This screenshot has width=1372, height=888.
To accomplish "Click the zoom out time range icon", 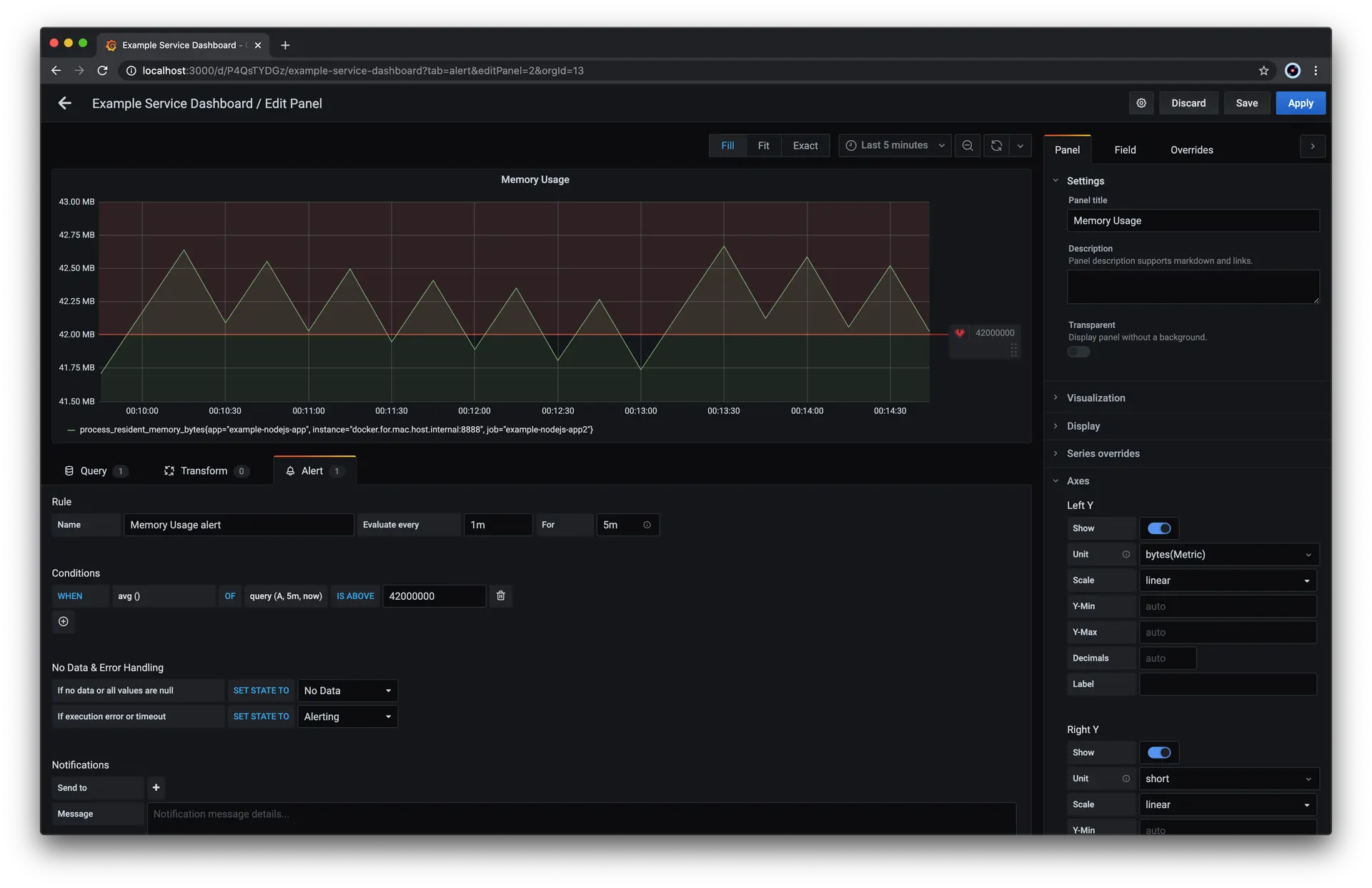I will (x=968, y=146).
